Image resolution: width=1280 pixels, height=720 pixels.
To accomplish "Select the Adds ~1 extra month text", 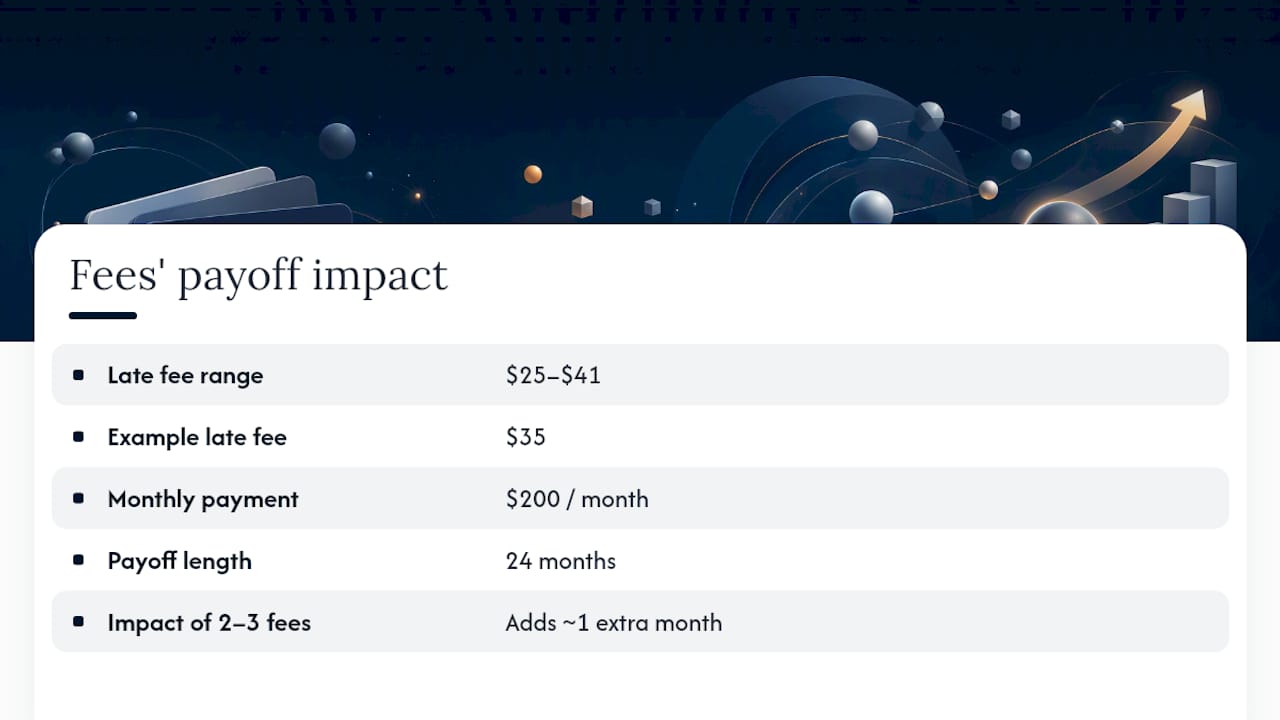I will pos(613,623).
